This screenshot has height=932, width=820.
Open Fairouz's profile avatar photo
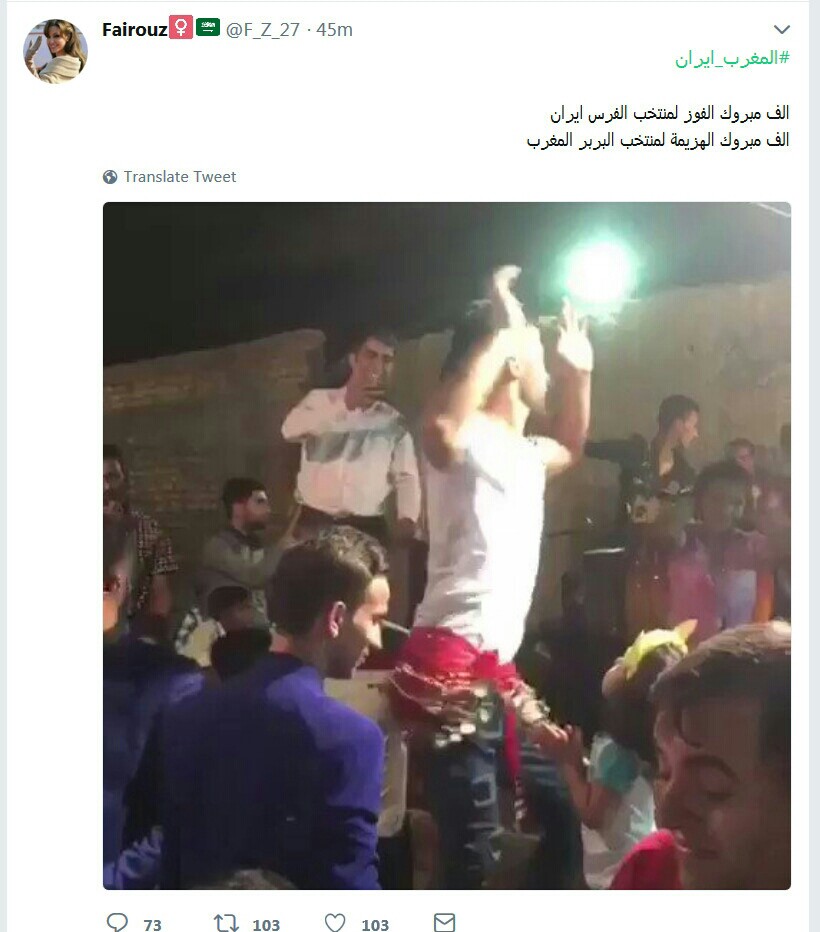click(55, 51)
